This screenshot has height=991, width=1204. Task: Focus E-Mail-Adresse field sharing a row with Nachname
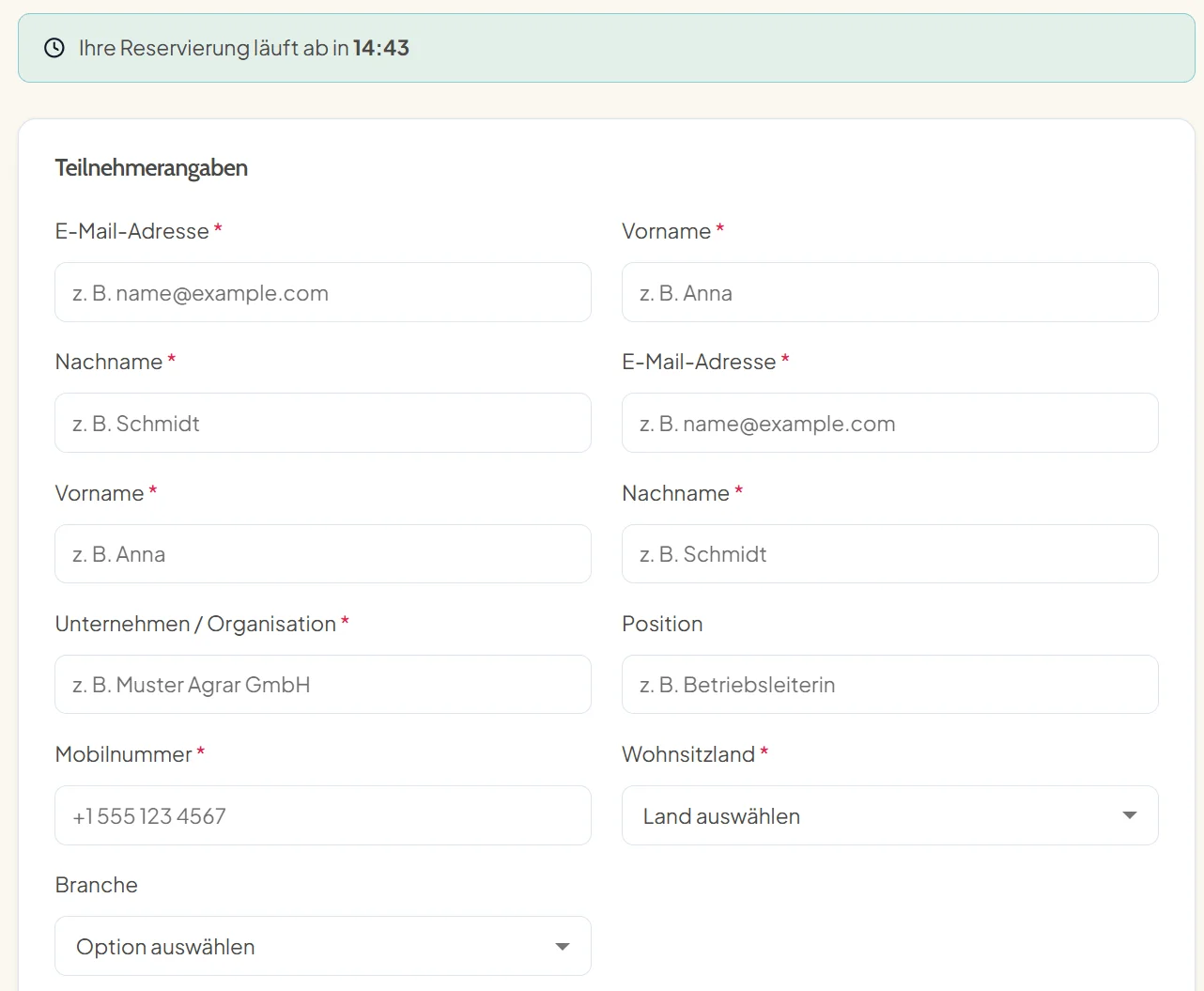[x=890, y=423]
